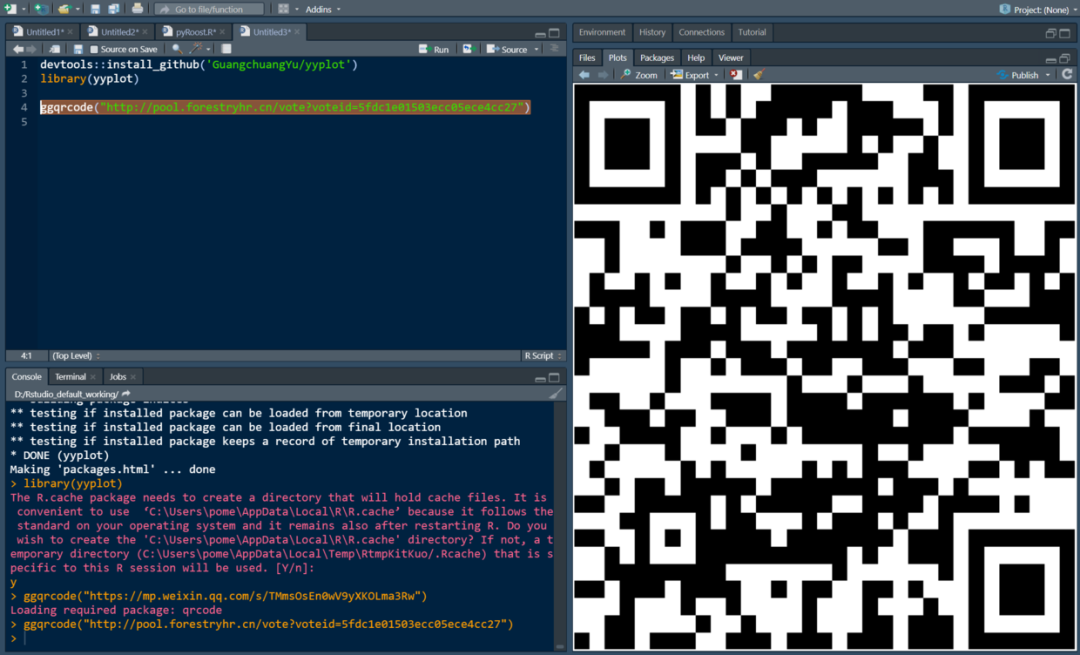1080x655 pixels.
Task: Close the Terminal tab
Action: [93, 377]
